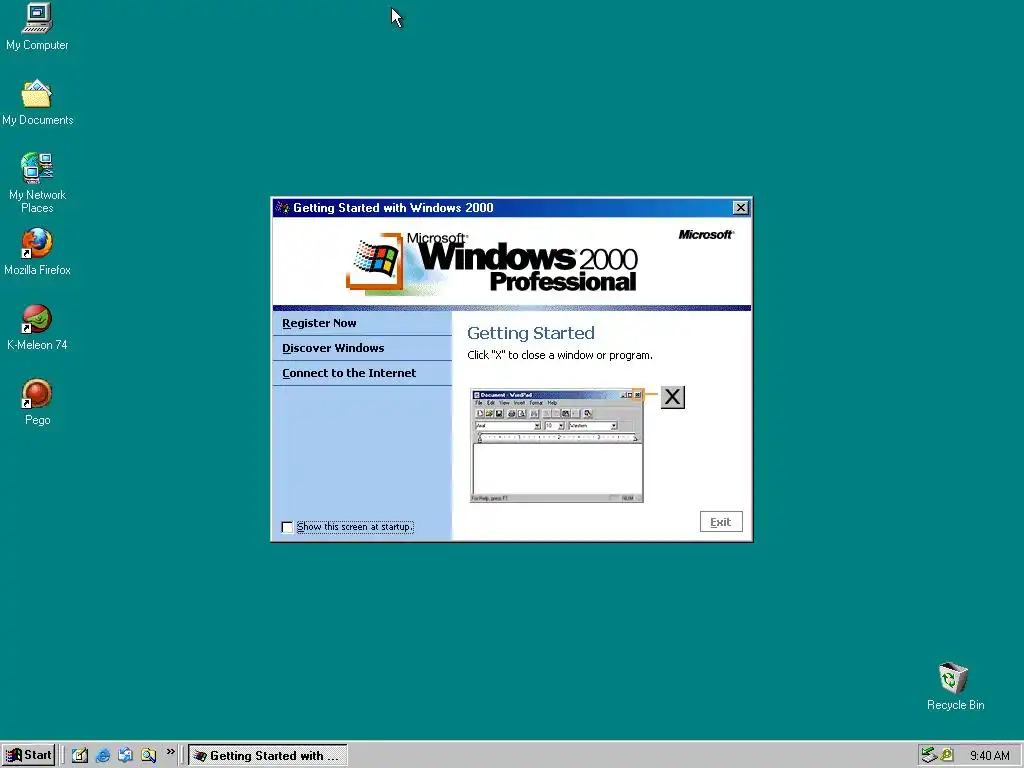Open the Register Now section
1024x768 pixels.
tap(362, 323)
